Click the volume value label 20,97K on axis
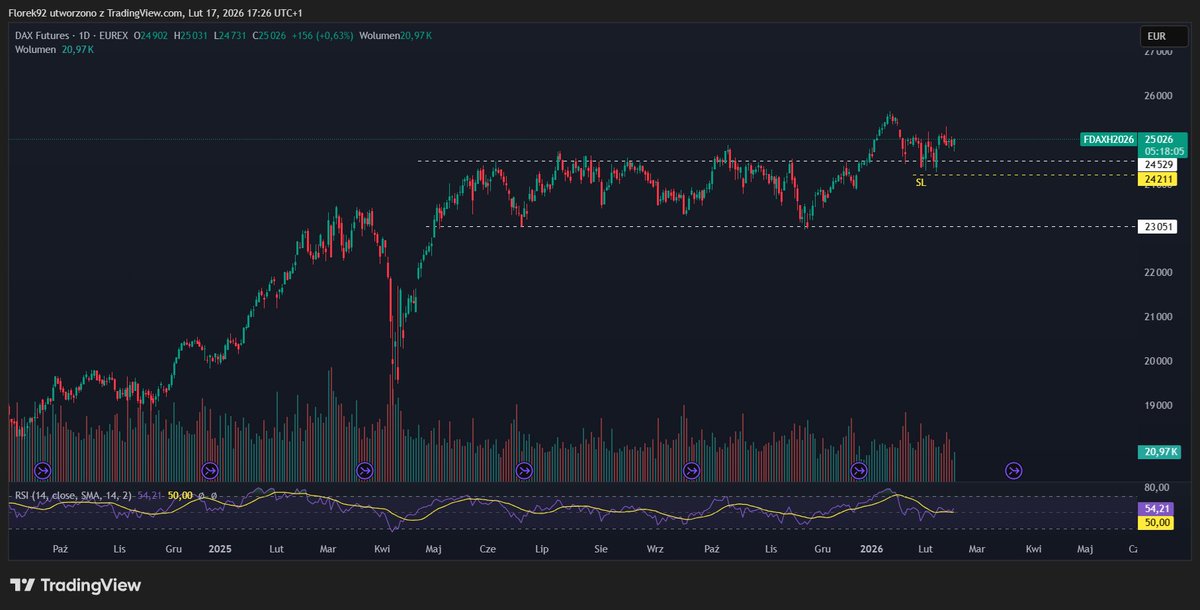Image resolution: width=1200 pixels, height=610 pixels. click(x=1160, y=452)
